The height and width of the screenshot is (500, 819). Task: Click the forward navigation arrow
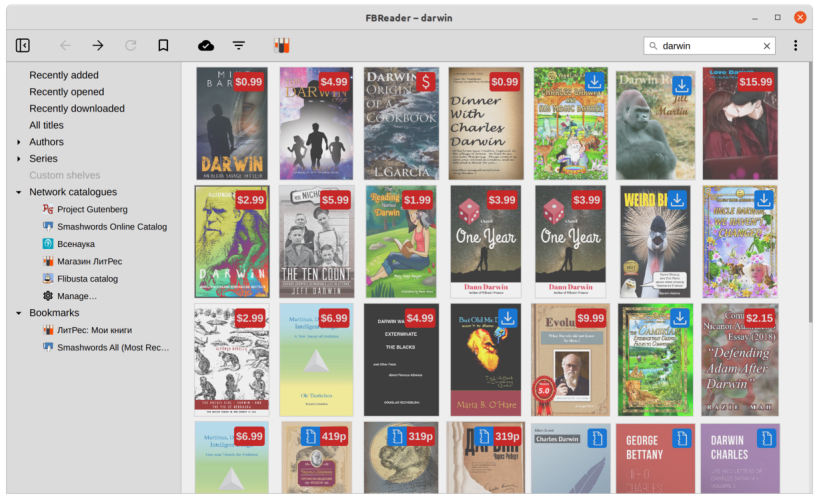pos(98,45)
